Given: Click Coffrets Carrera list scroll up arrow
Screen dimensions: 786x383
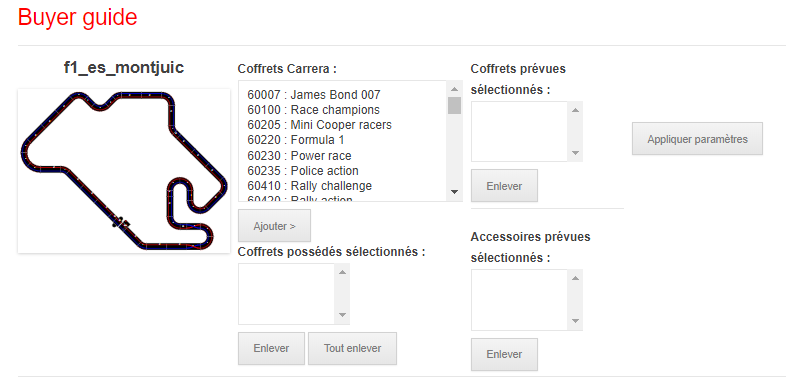Looking at the screenshot, I should [455, 89].
